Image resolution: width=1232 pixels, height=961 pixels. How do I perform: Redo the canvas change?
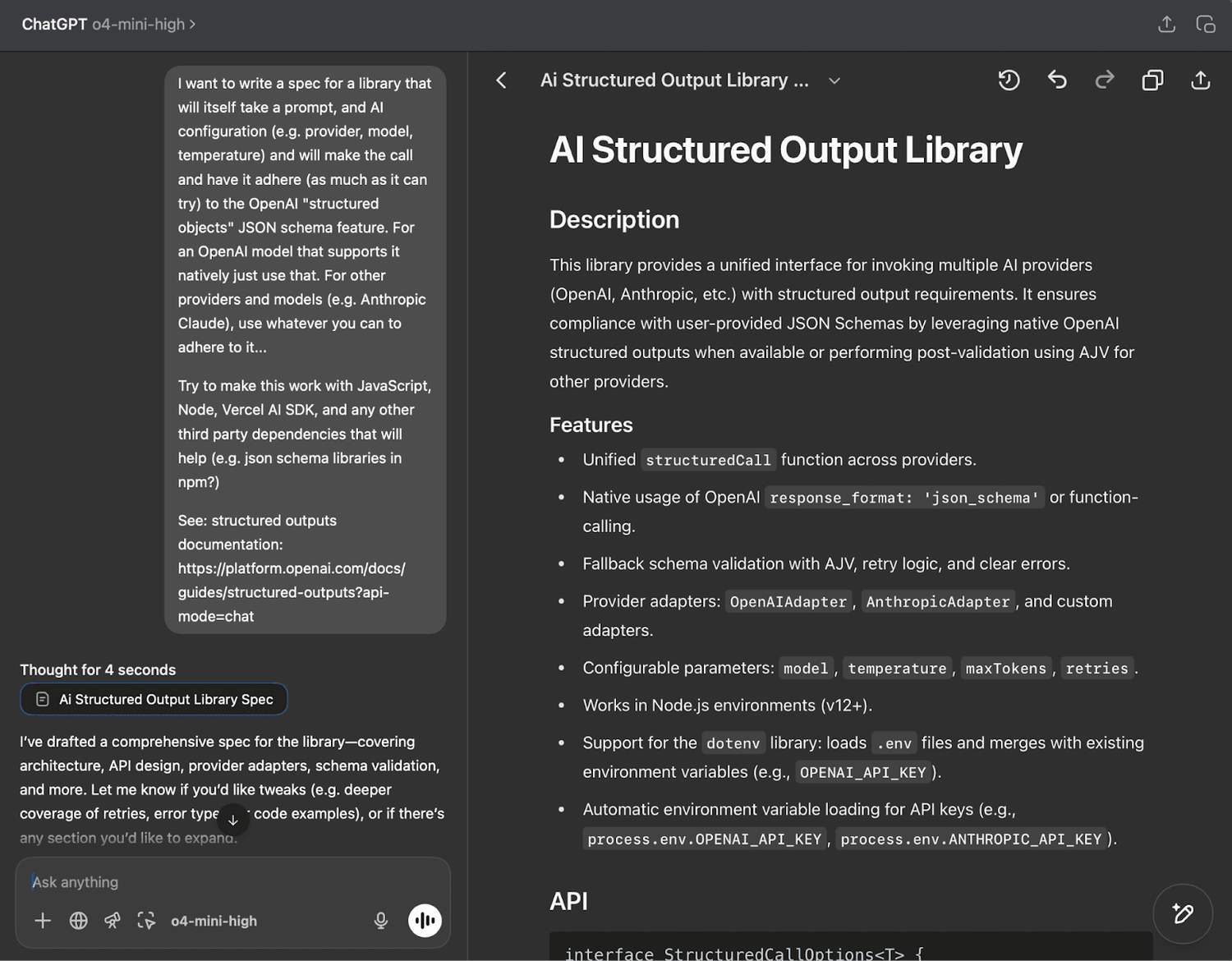1104,80
